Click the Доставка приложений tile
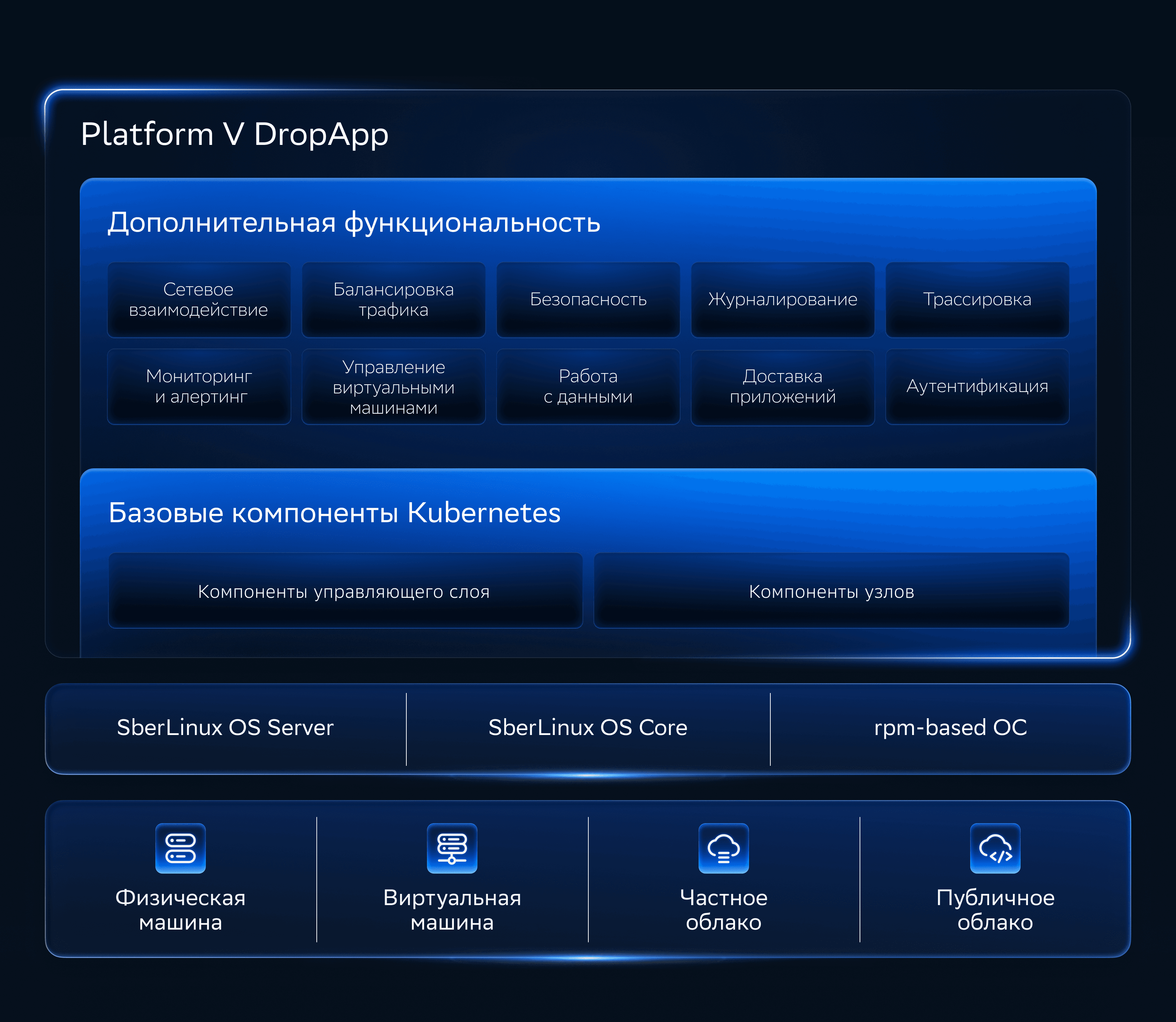This screenshot has height=1022, width=1176. coord(783,387)
